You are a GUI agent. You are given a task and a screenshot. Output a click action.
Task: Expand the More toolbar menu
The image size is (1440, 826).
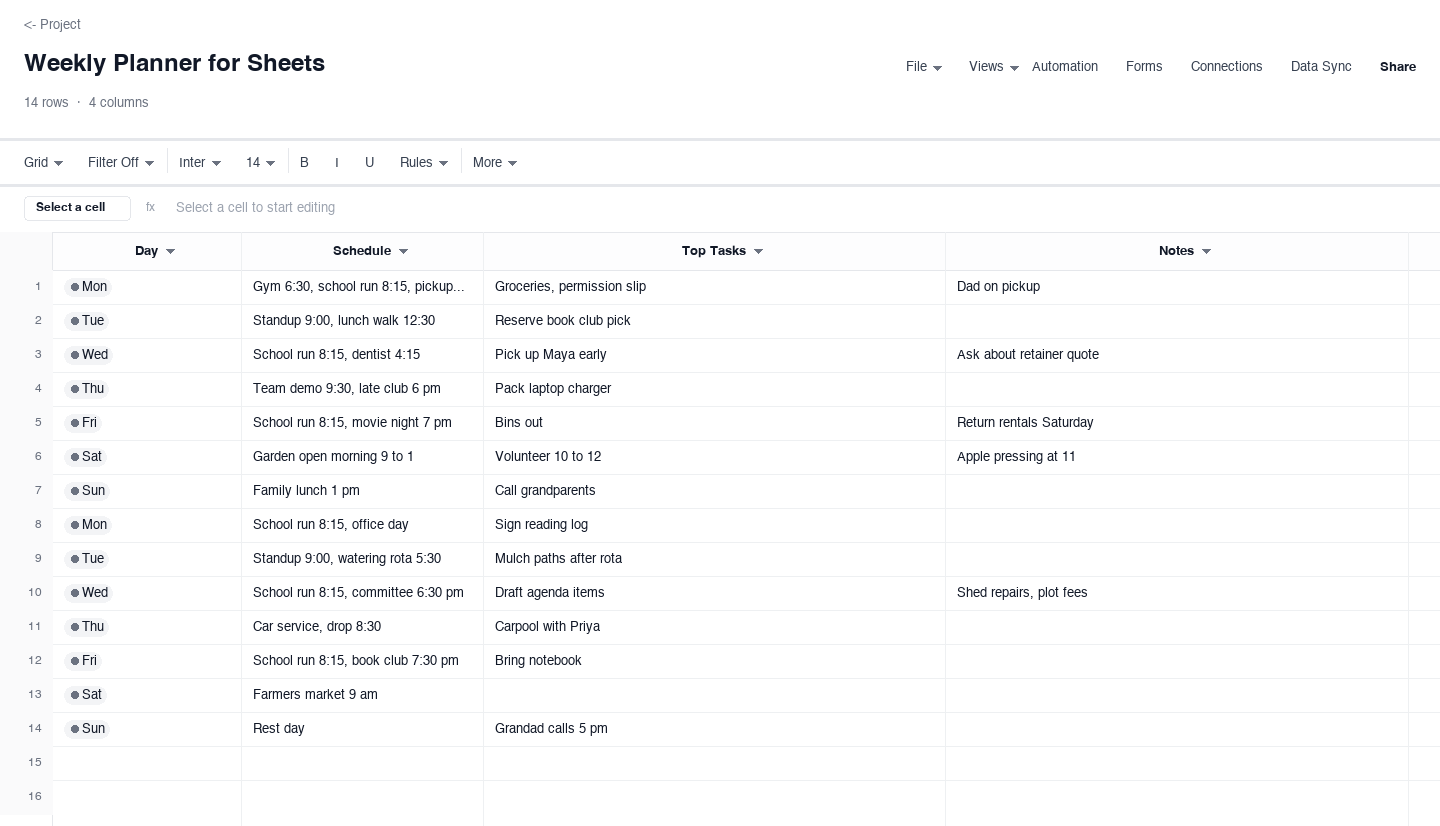click(495, 162)
